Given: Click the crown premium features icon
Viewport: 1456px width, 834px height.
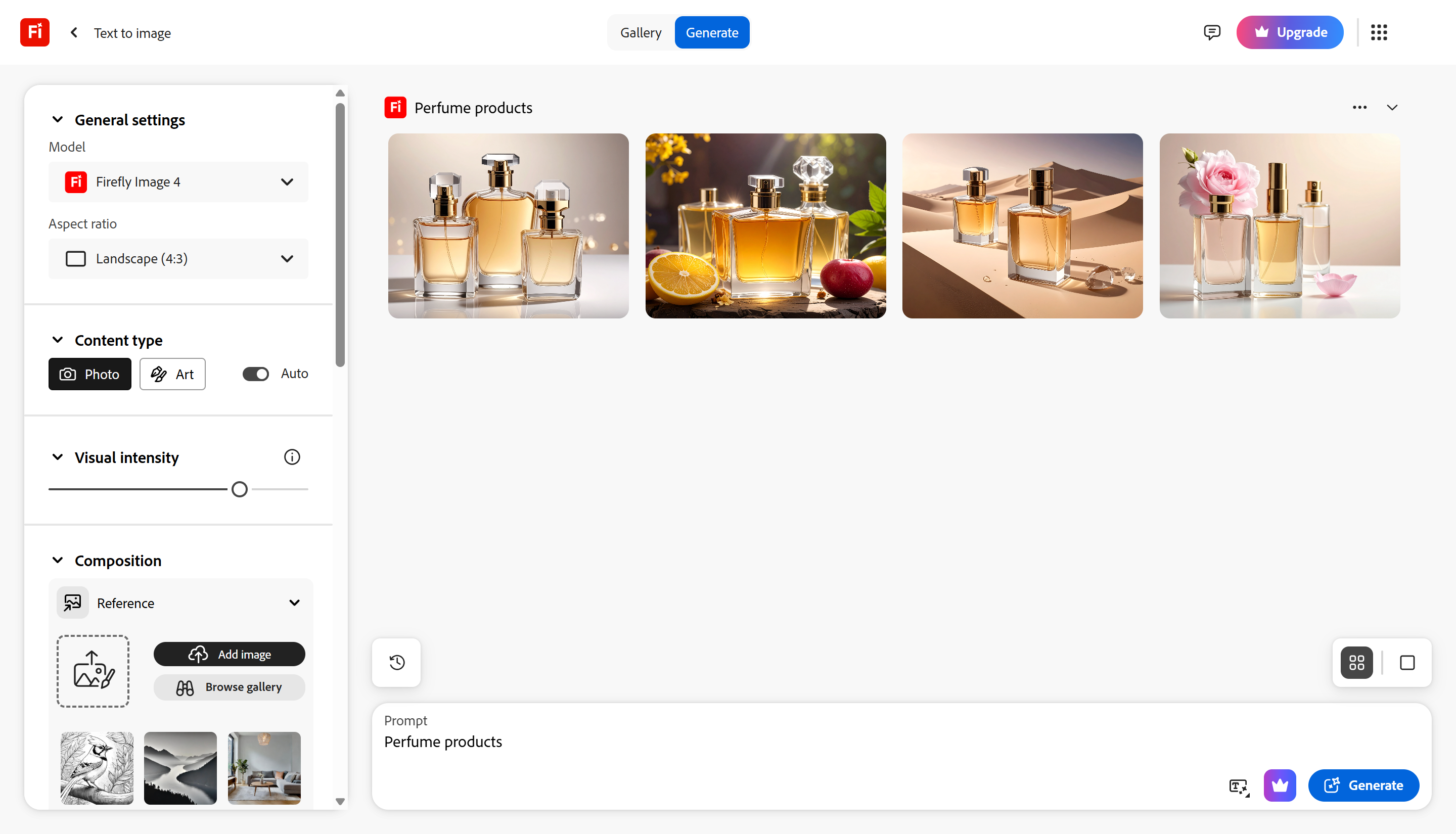Looking at the screenshot, I should pyautogui.click(x=1280, y=785).
